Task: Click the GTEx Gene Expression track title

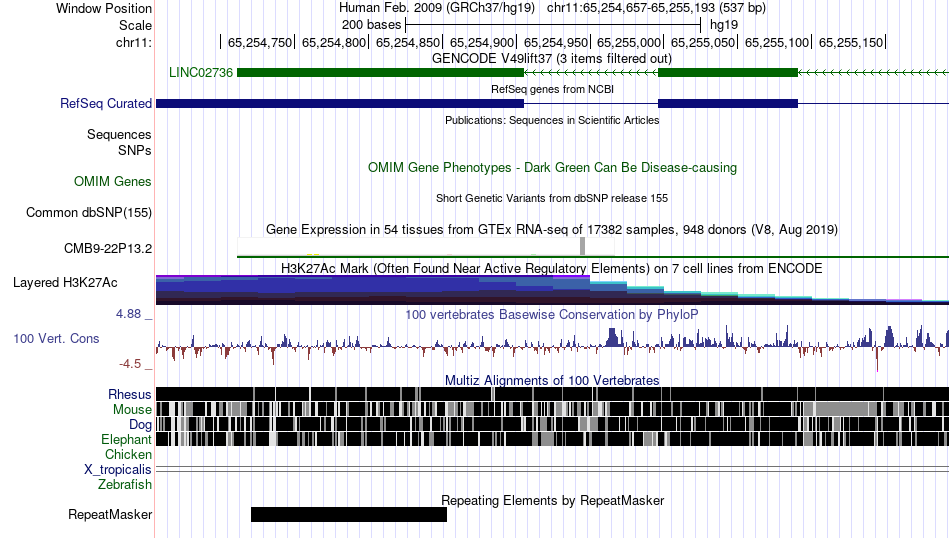Action: 552,230
